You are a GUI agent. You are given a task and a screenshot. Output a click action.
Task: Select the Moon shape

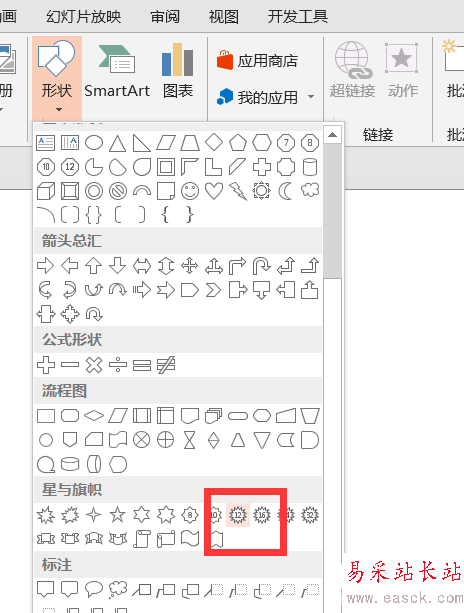coord(285,191)
